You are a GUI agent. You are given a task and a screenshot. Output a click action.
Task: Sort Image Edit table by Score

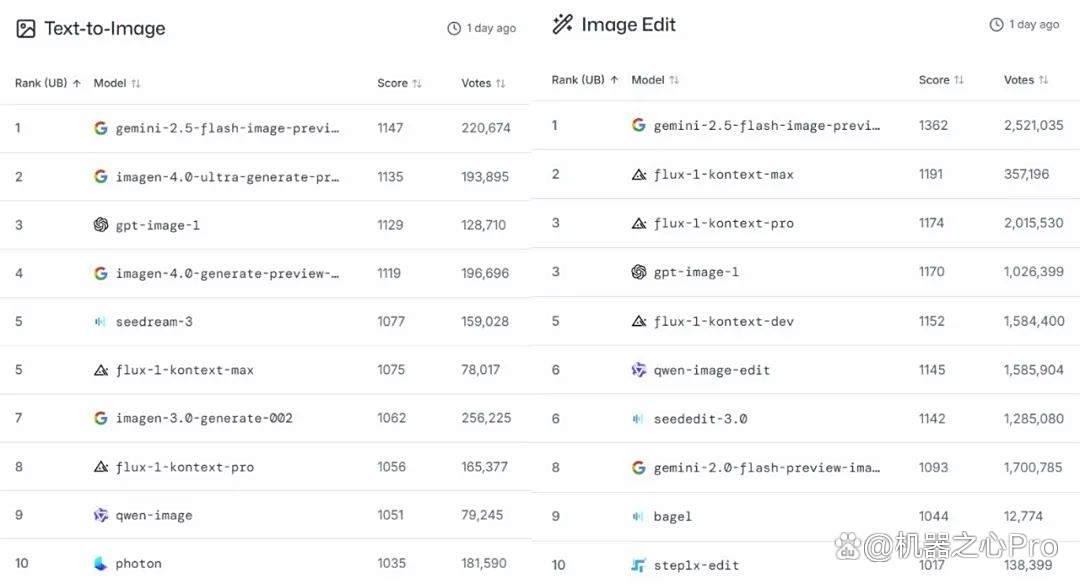[941, 80]
